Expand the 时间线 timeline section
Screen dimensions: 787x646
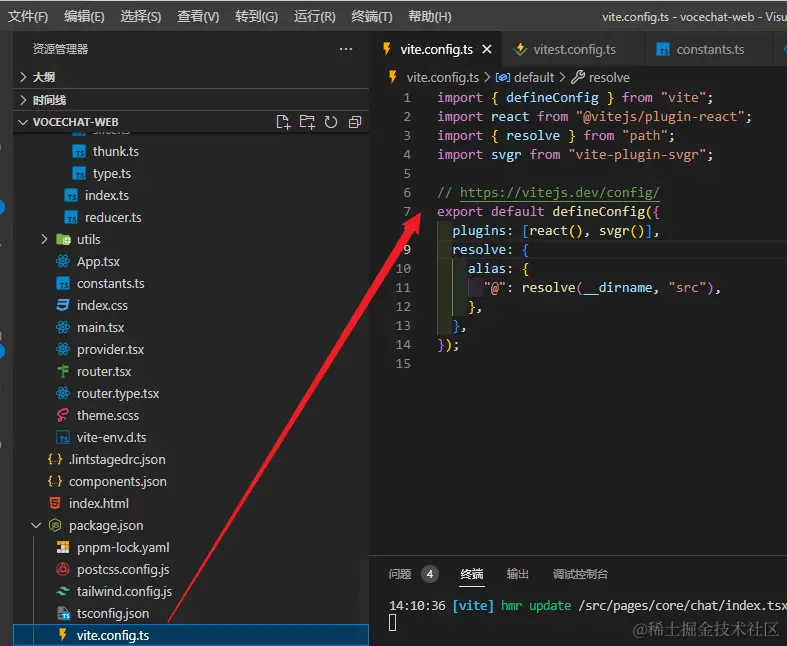[x=48, y=100]
